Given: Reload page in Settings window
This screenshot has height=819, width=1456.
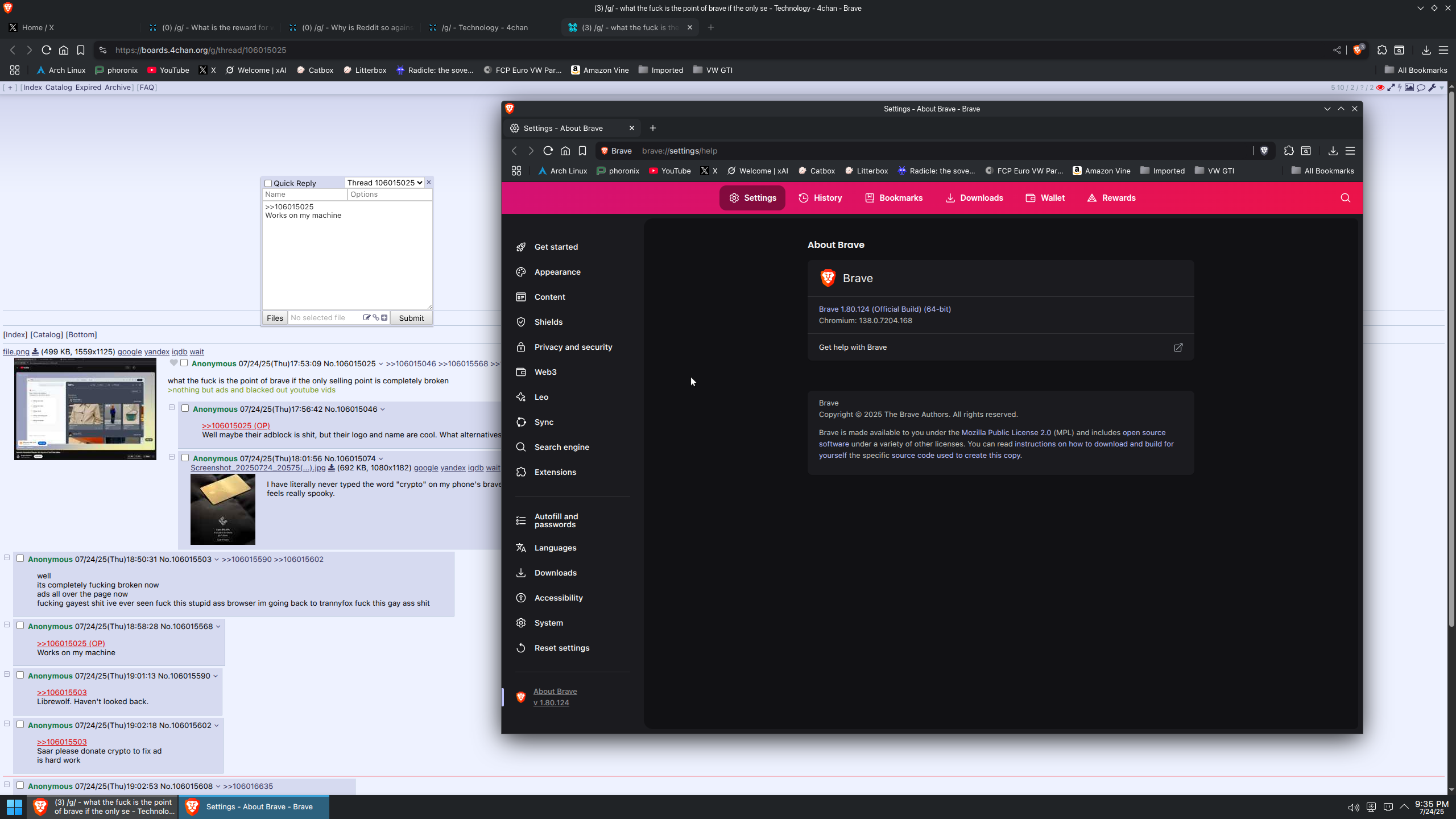Looking at the screenshot, I should [x=548, y=151].
